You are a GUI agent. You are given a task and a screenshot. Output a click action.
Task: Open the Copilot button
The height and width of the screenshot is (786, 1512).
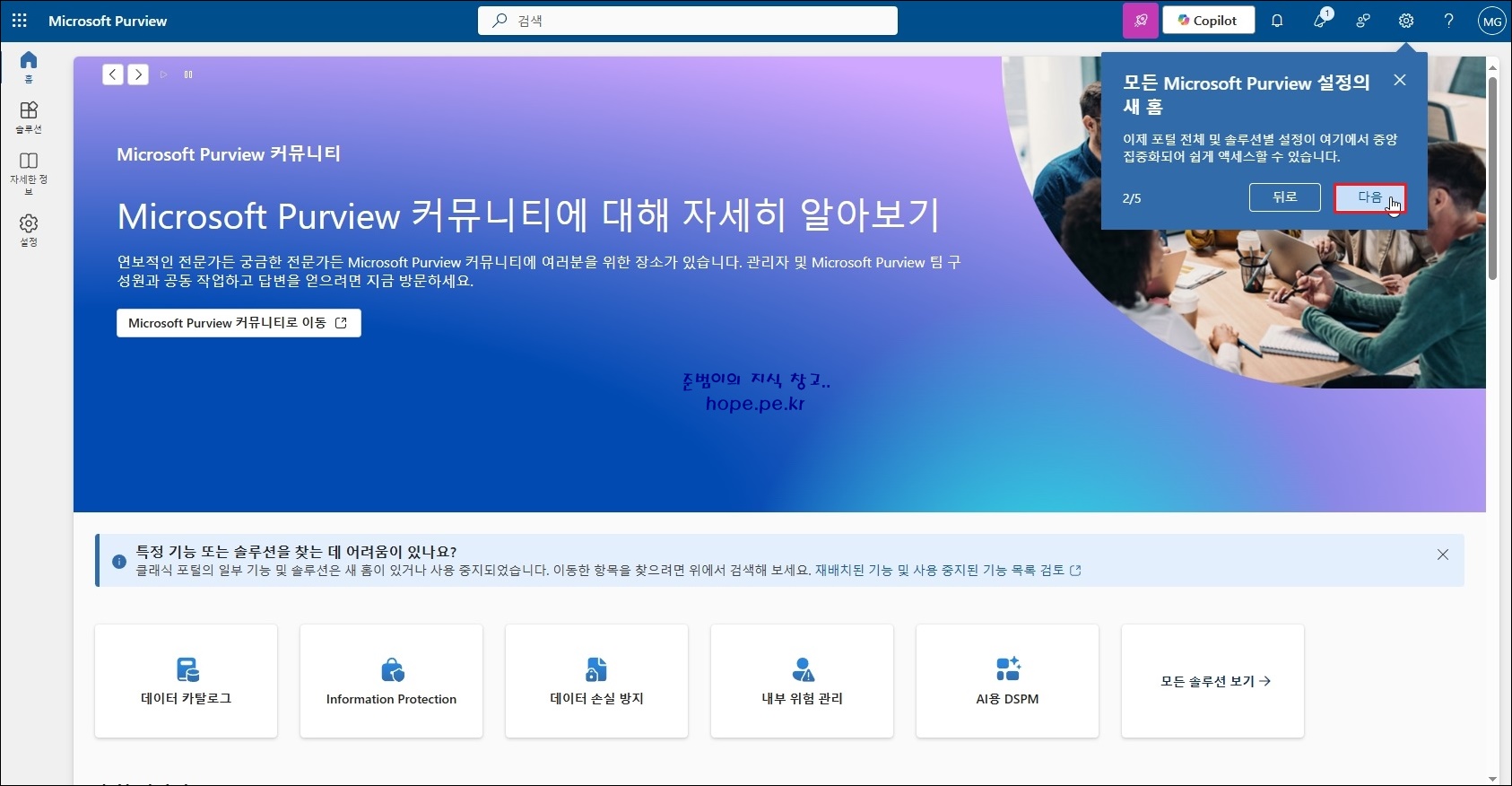tap(1208, 21)
